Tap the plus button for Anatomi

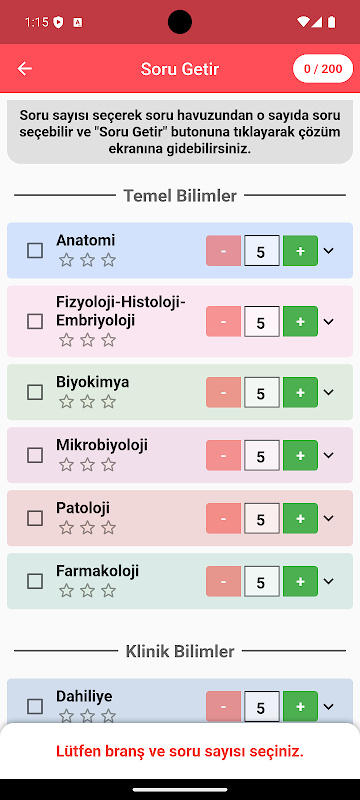tap(300, 251)
